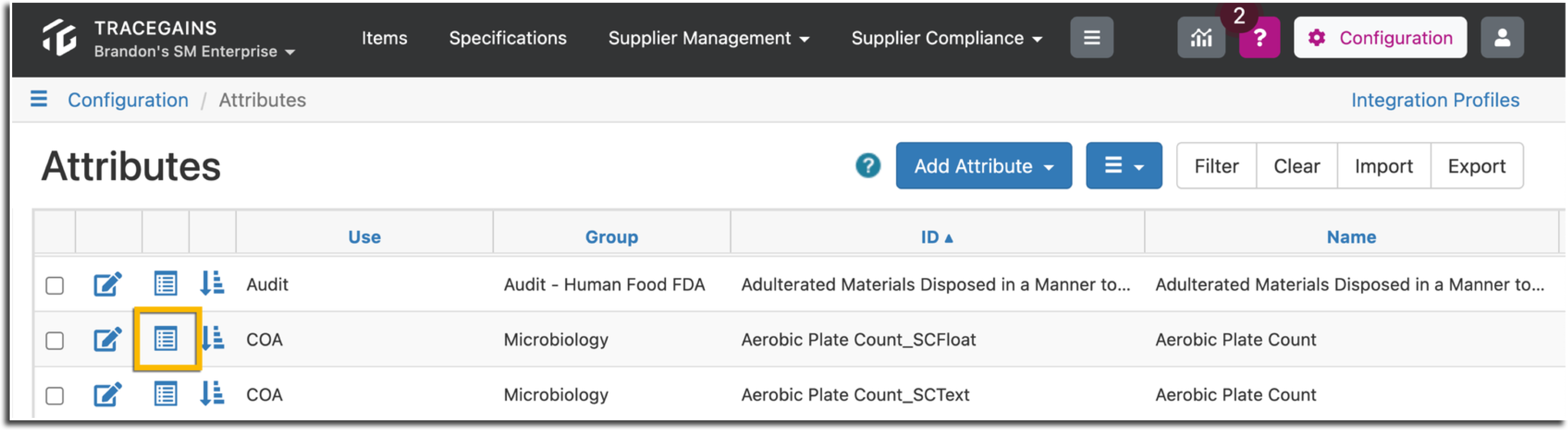
Task: Check the box for the Audit row
Action: [x=55, y=285]
